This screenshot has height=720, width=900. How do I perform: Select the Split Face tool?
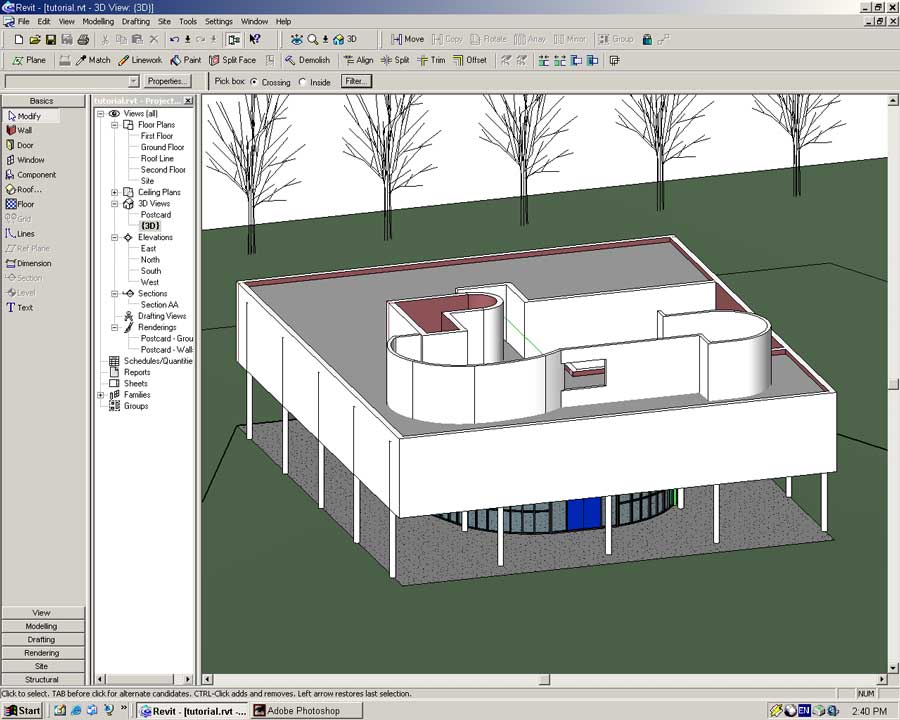point(232,60)
